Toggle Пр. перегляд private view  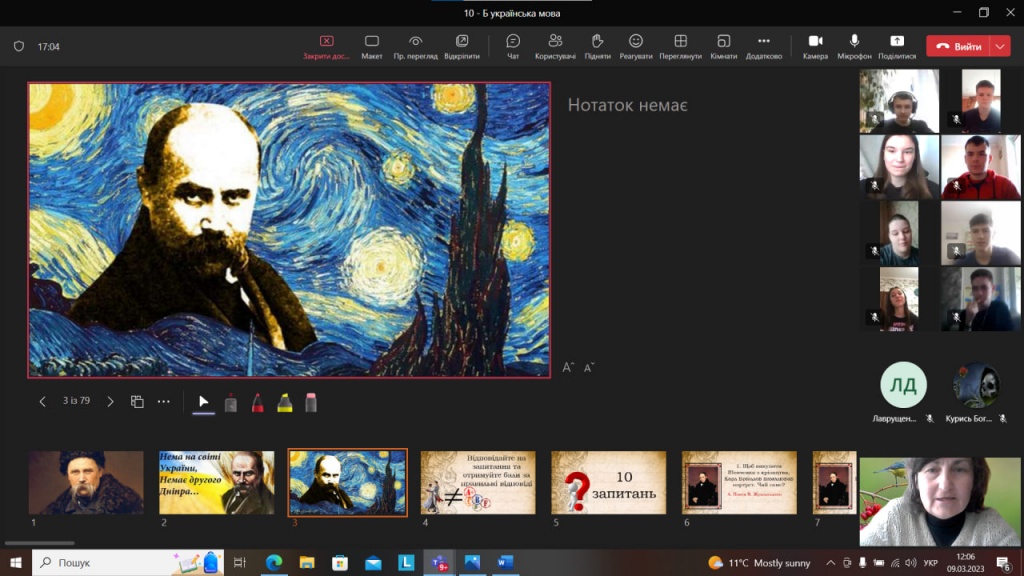tap(415, 46)
